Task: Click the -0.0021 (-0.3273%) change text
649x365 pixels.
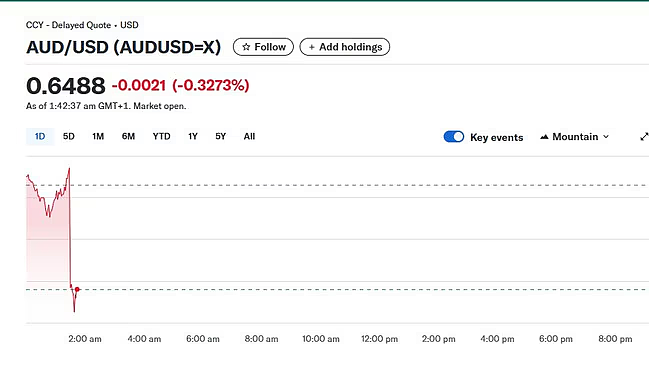Action: tap(180, 85)
